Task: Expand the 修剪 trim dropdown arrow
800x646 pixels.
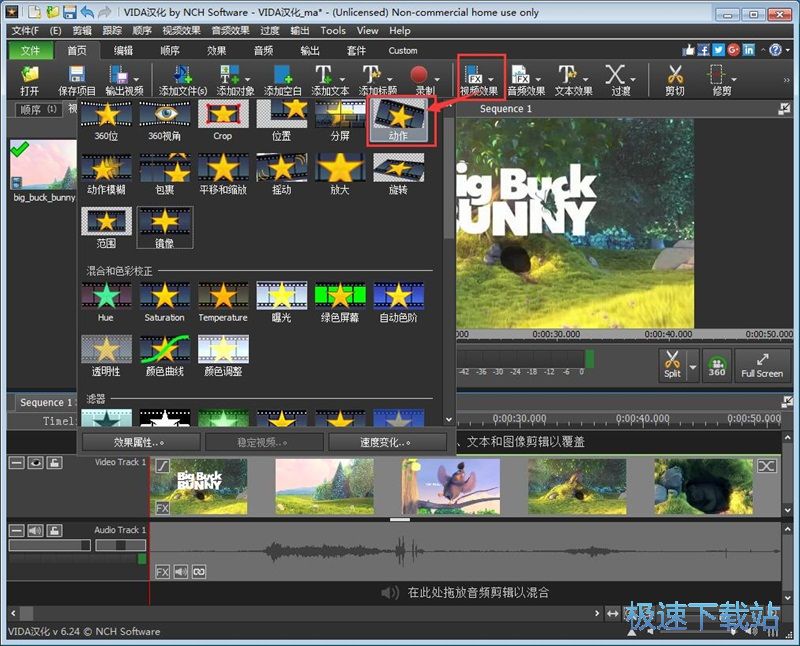Action: click(x=734, y=80)
